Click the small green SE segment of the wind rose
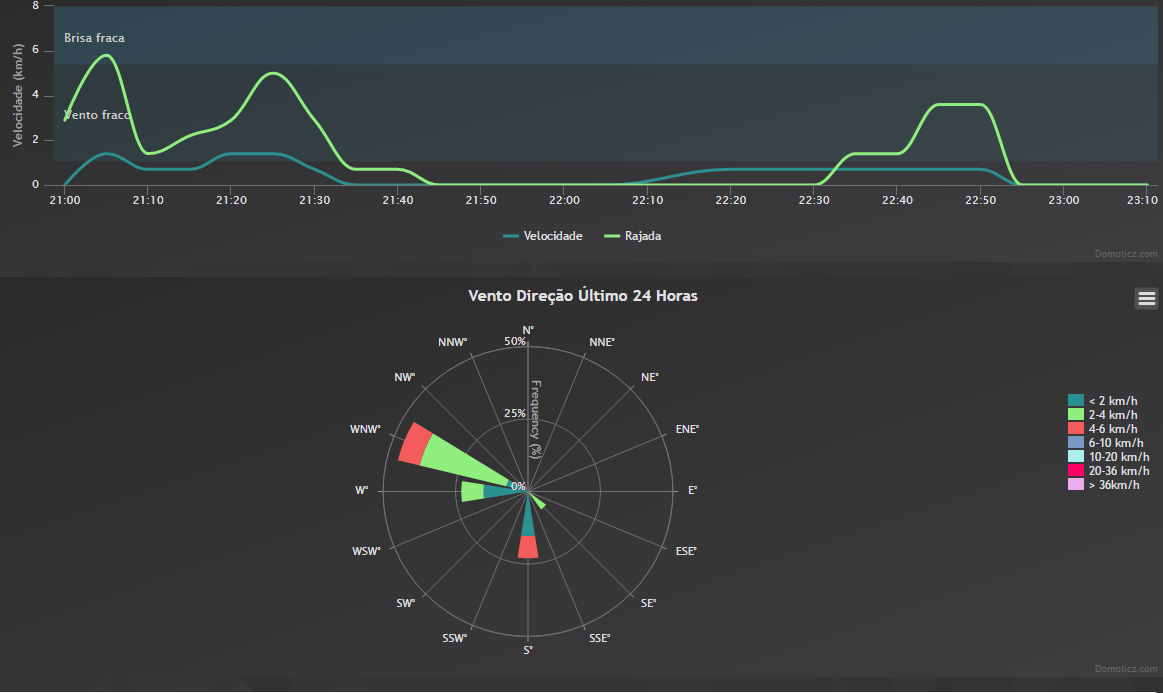Viewport: 1163px width, 693px height. (x=540, y=504)
